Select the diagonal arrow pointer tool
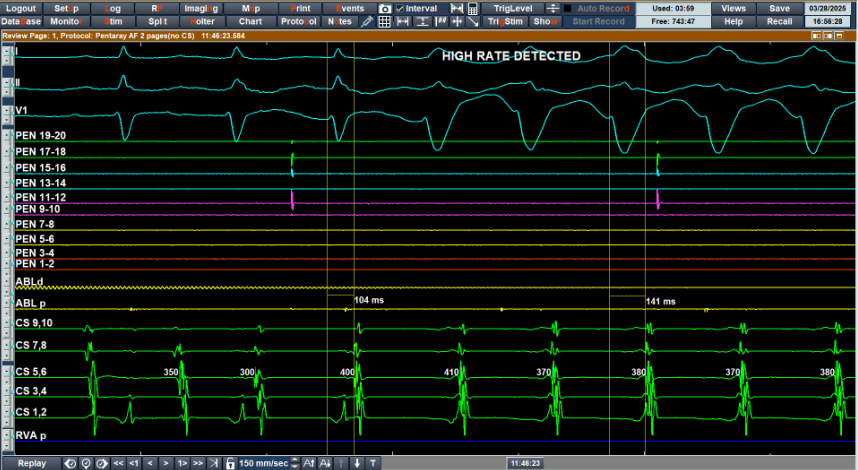The width and height of the screenshot is (858, 470). click(x=473, y=22)
